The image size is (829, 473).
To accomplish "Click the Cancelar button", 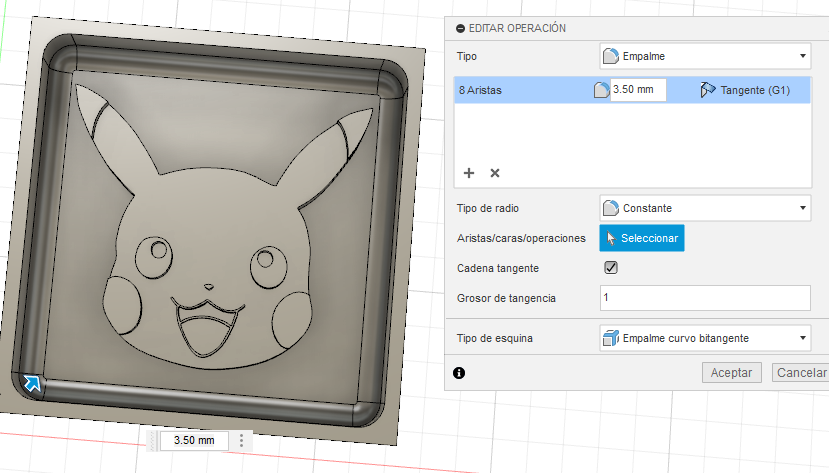I will coord(801,373).
